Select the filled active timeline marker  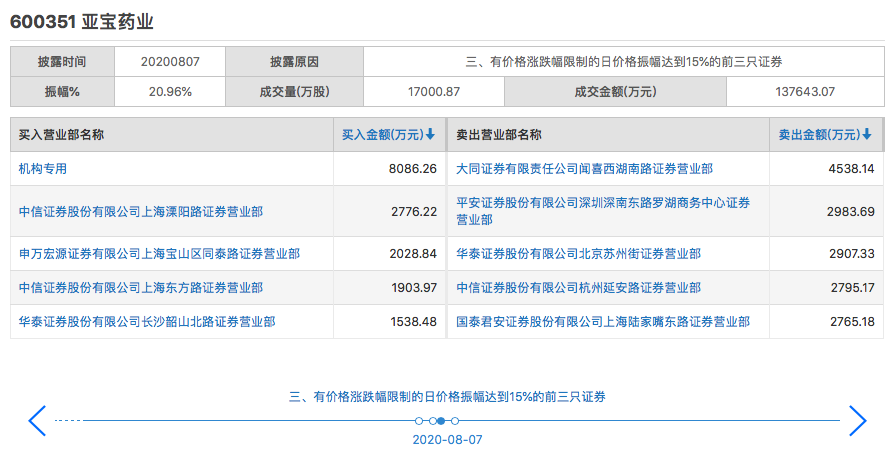[x=441, y=421]
